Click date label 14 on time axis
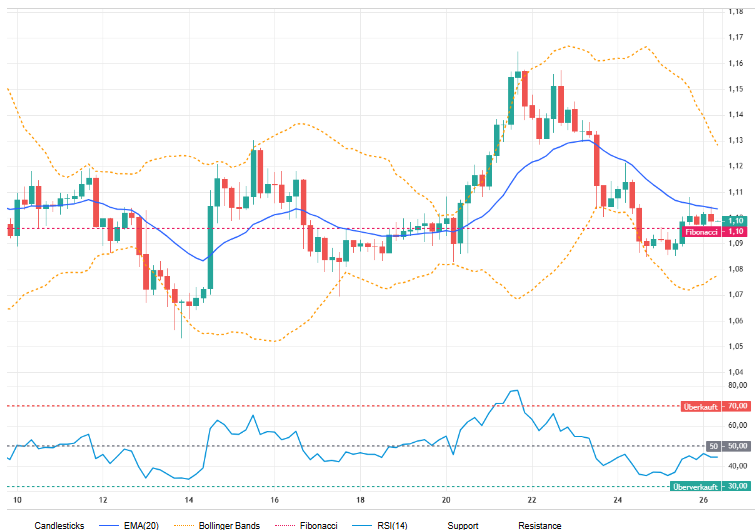 tap(189, 500)
